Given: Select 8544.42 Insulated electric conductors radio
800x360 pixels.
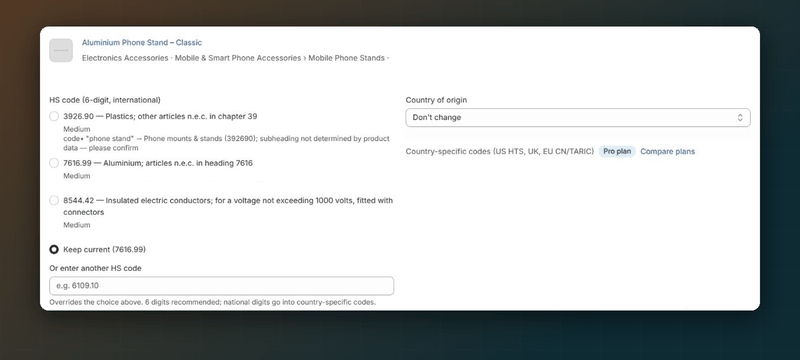Looking at the screenshot, I should click(x=54, y=200).
